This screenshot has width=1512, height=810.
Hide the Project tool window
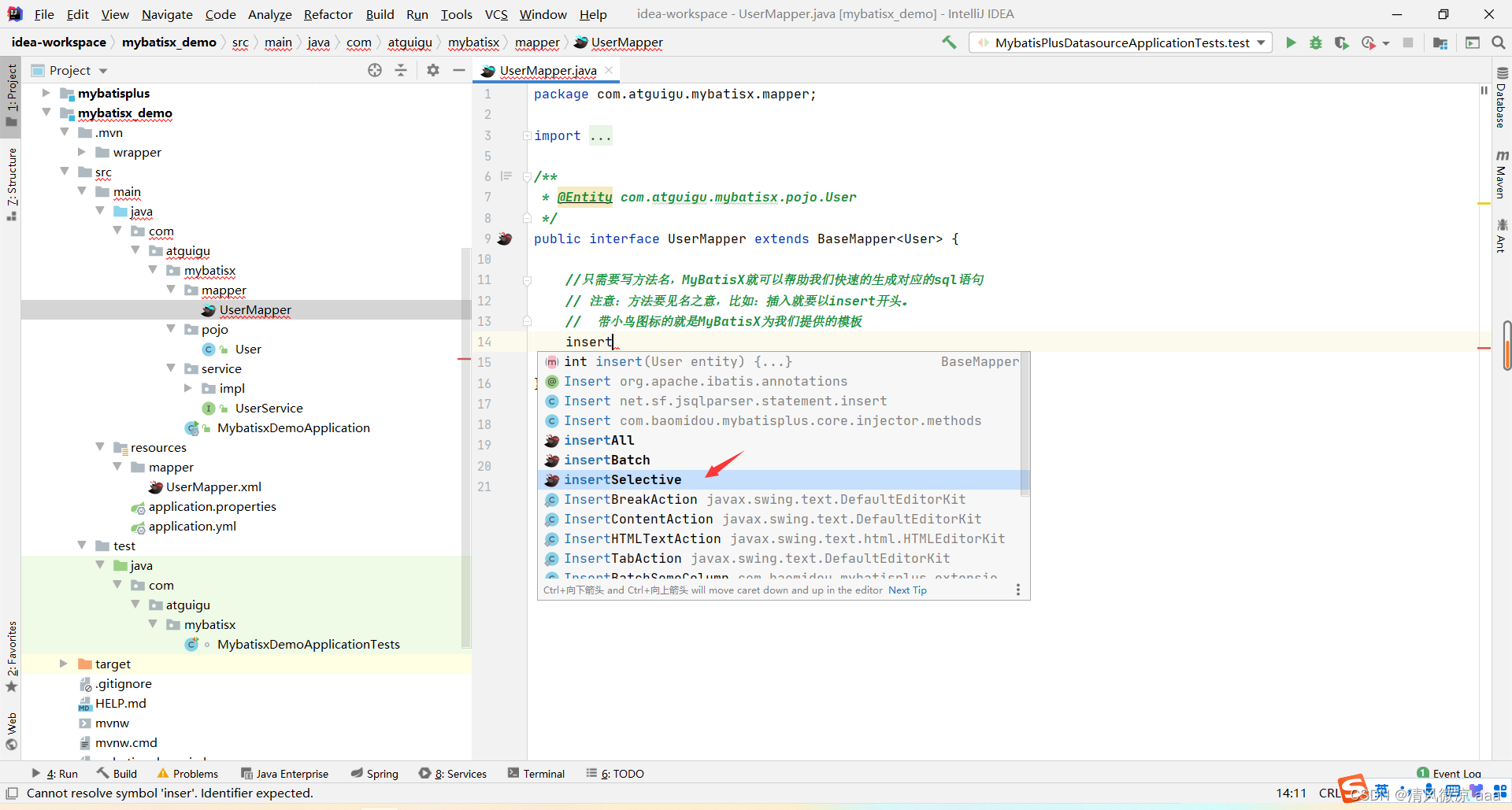pyautogui.click(x=459, y=70)
